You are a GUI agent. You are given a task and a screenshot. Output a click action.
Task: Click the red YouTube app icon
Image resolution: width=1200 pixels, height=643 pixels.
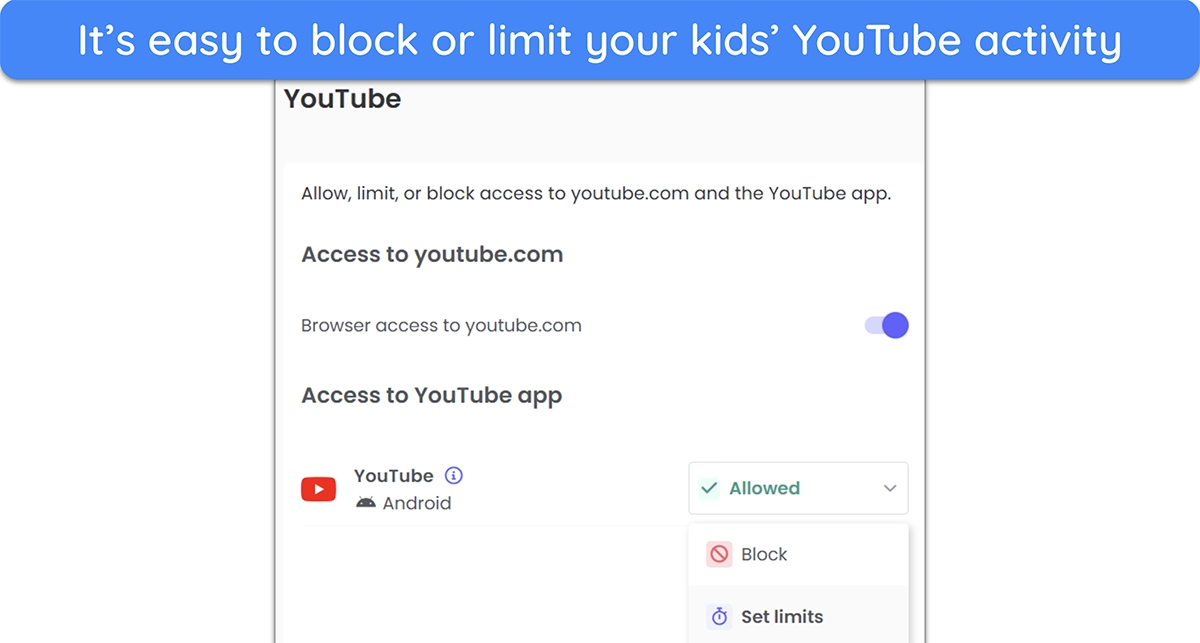click(319, 489)
